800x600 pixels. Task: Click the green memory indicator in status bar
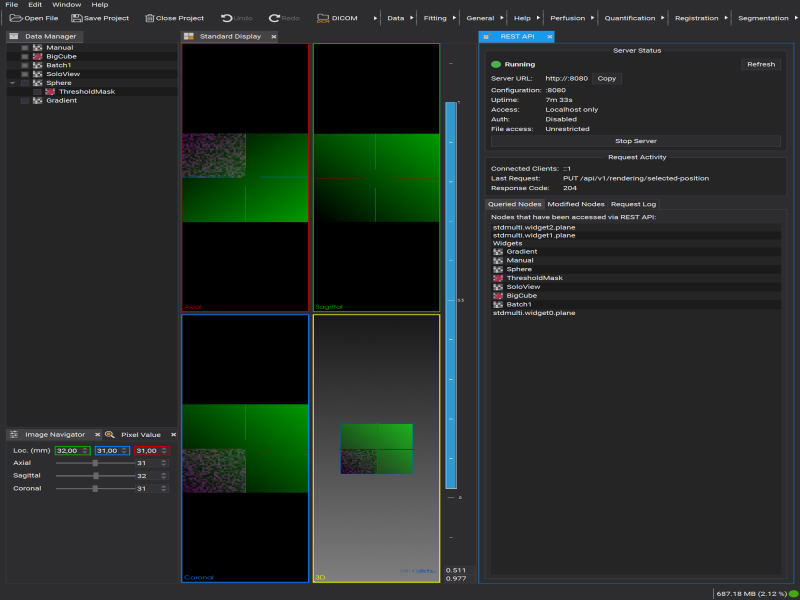pyautogui.click(x=793, y=594)
